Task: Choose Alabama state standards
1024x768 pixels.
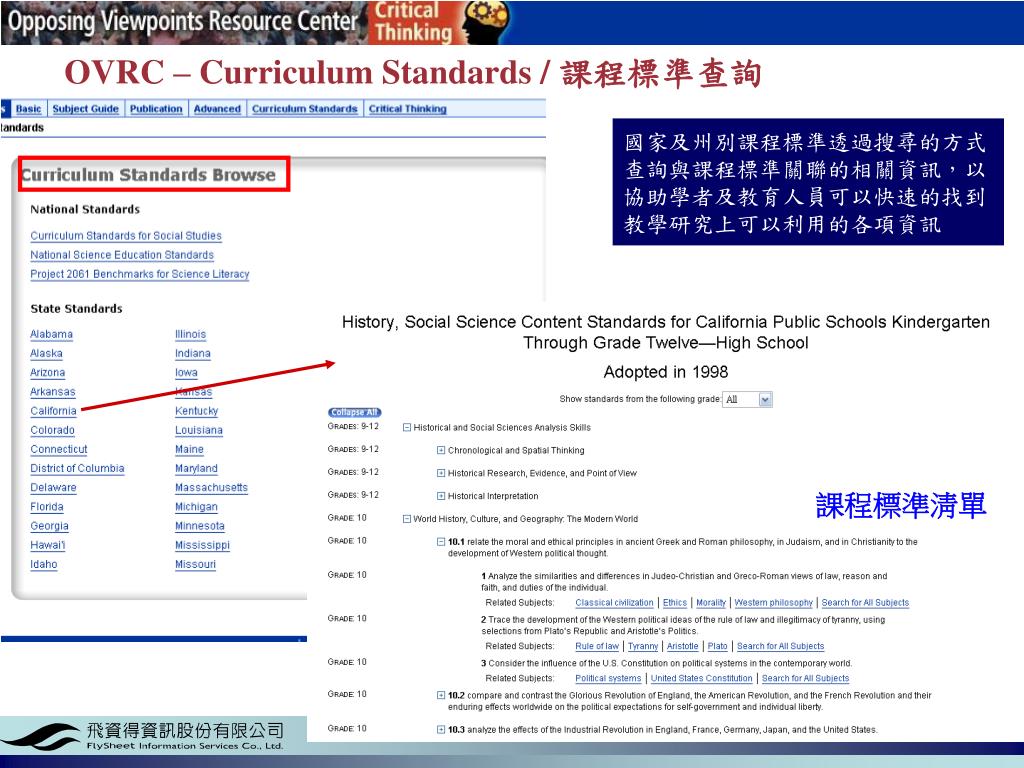Action: click(52, 334)
